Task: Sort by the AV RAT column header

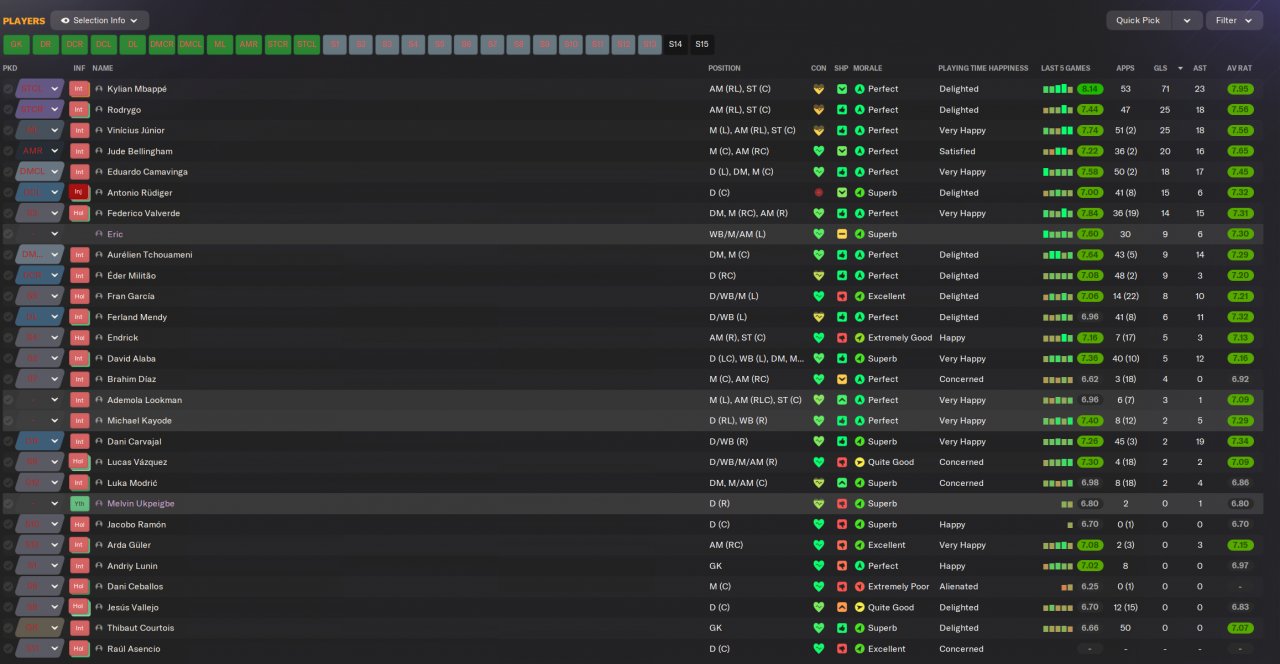Action: point(1240,68)
